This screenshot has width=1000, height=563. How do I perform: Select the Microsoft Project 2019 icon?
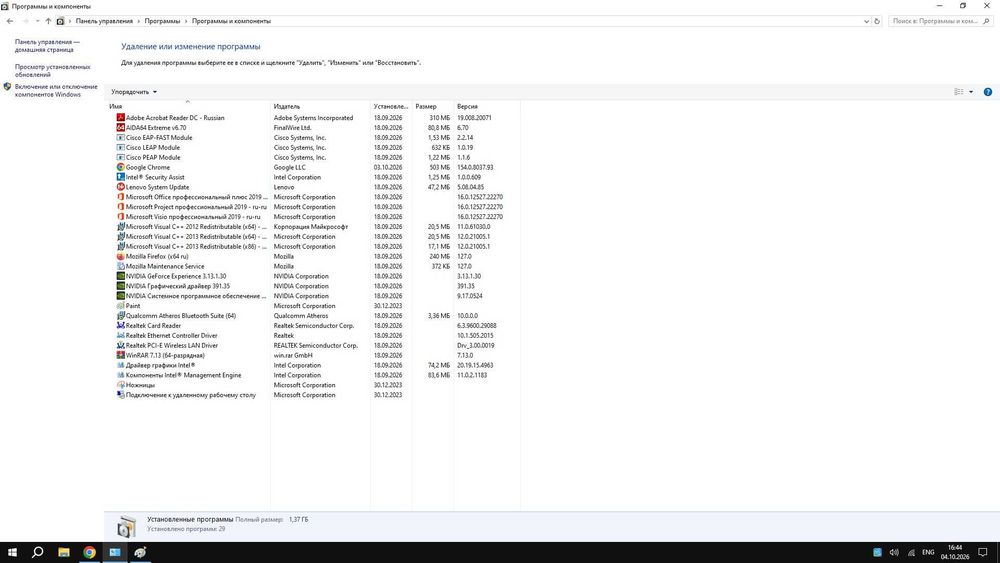[121, 207]
